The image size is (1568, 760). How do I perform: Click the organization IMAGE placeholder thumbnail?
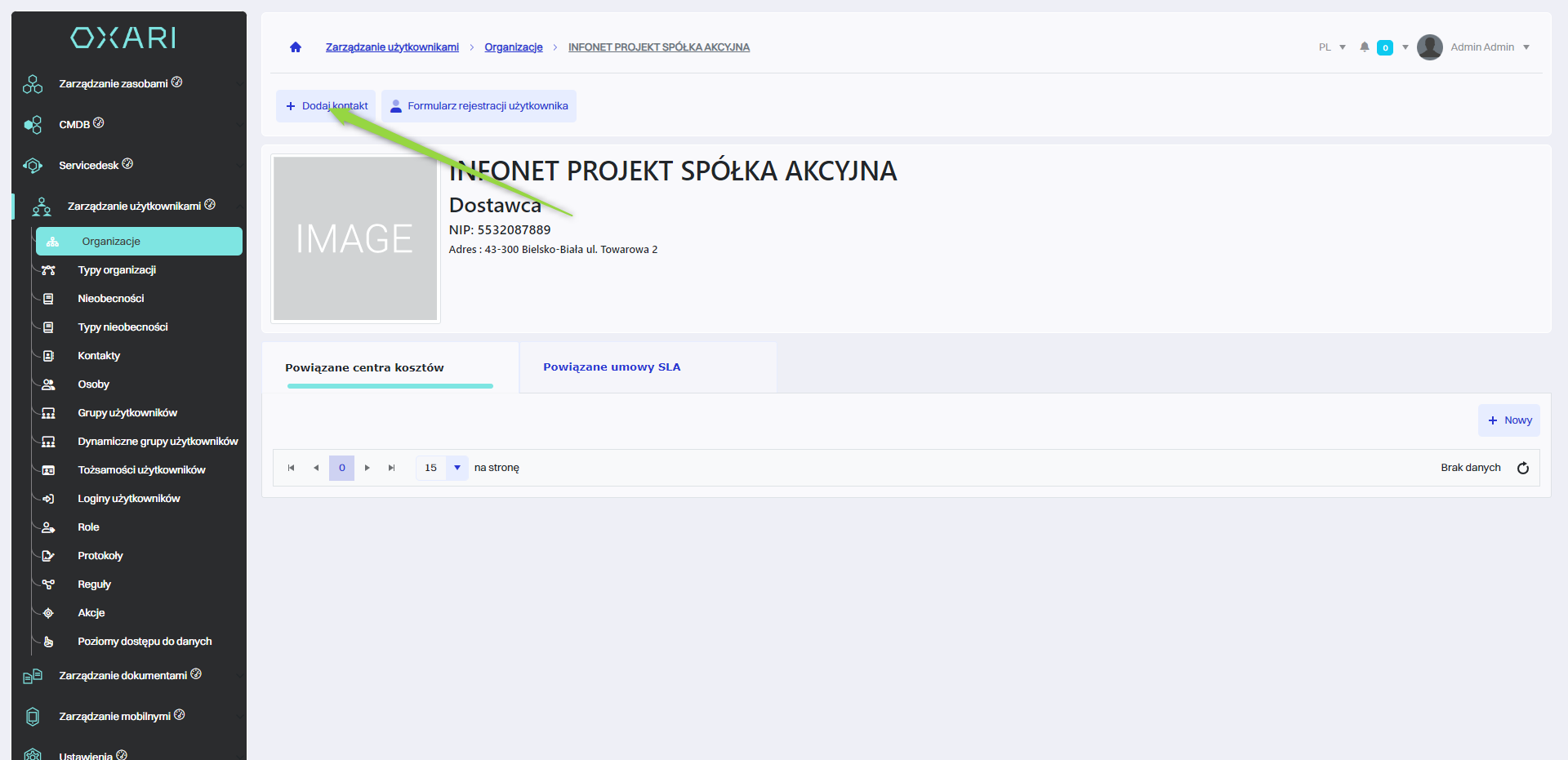(355, 238)
